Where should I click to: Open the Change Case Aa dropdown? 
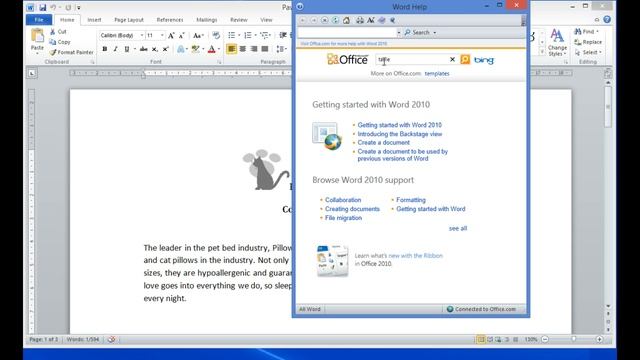[x=198, y=36]
